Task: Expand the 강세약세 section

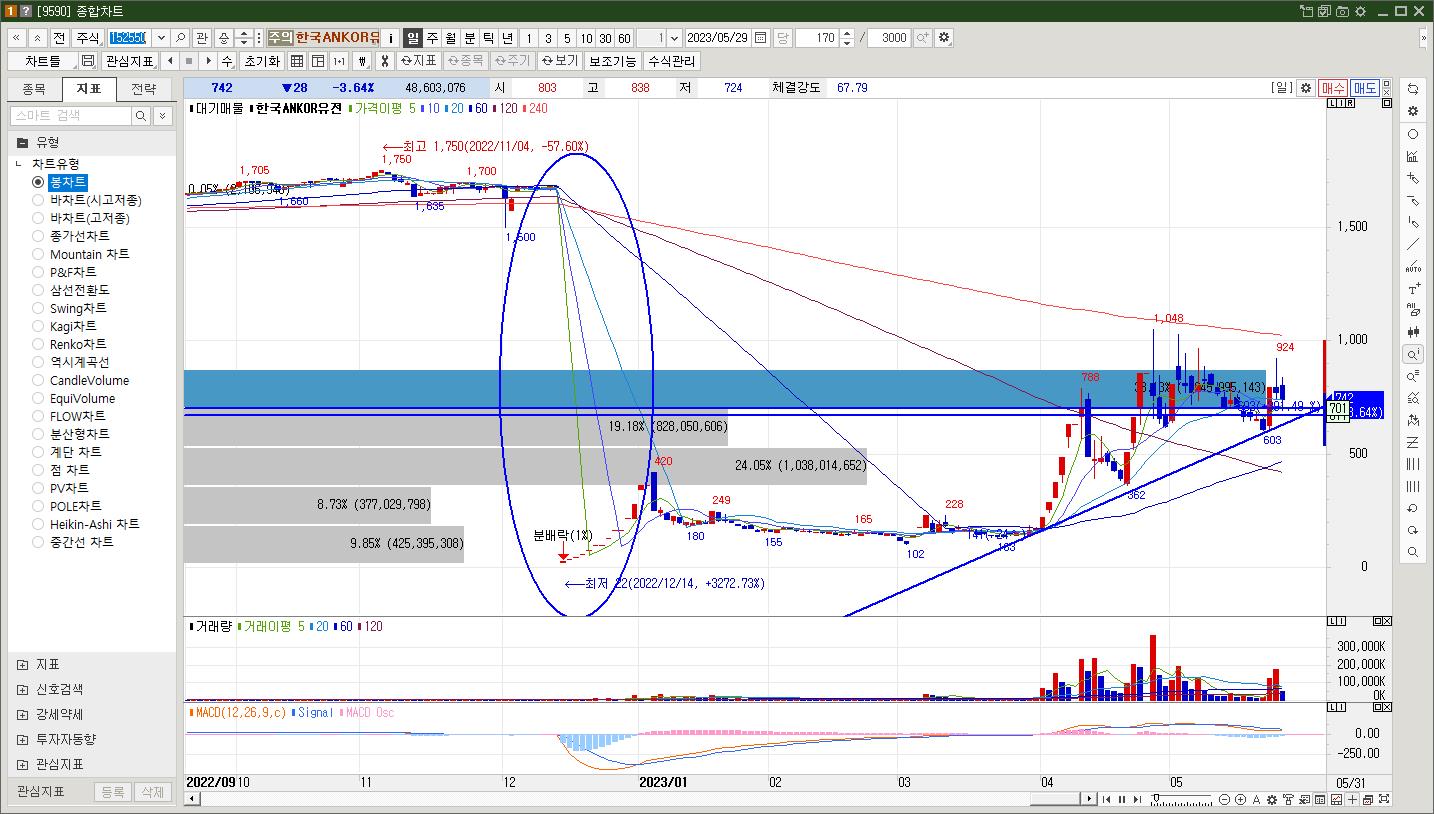Action: click(22, 714)
